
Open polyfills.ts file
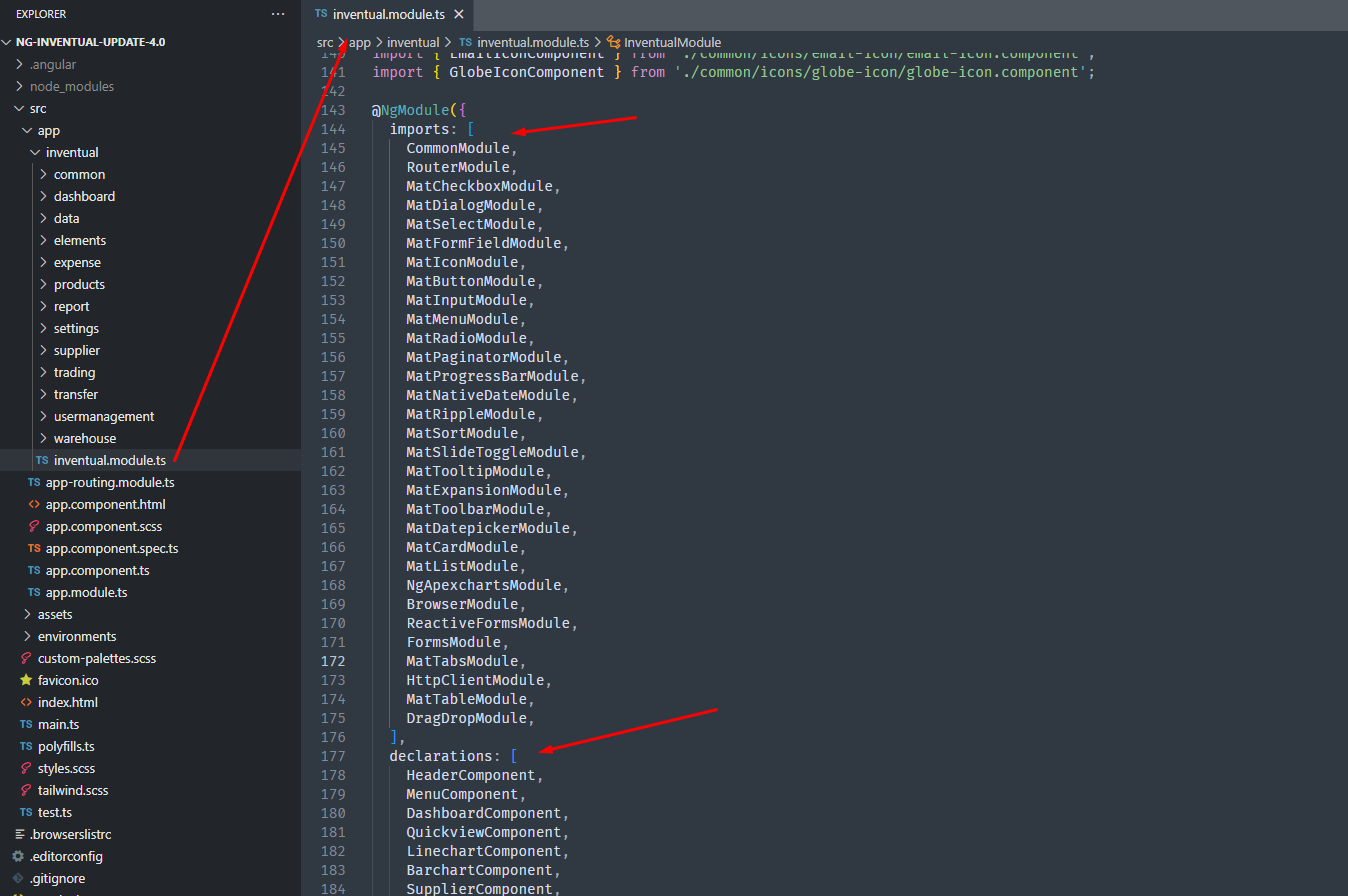pyautogui.click(x=150, y=746)
